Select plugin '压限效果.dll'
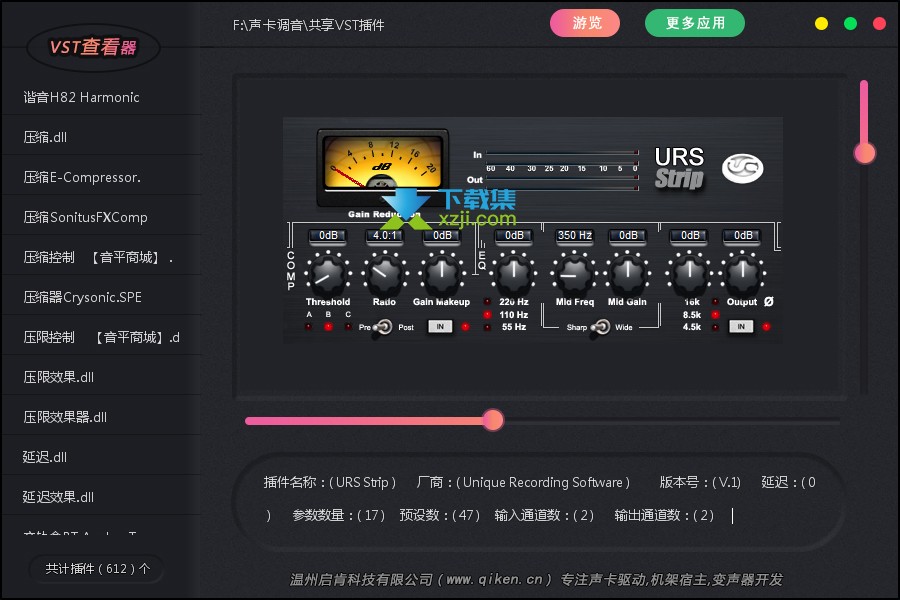 (x=102, y=377)
